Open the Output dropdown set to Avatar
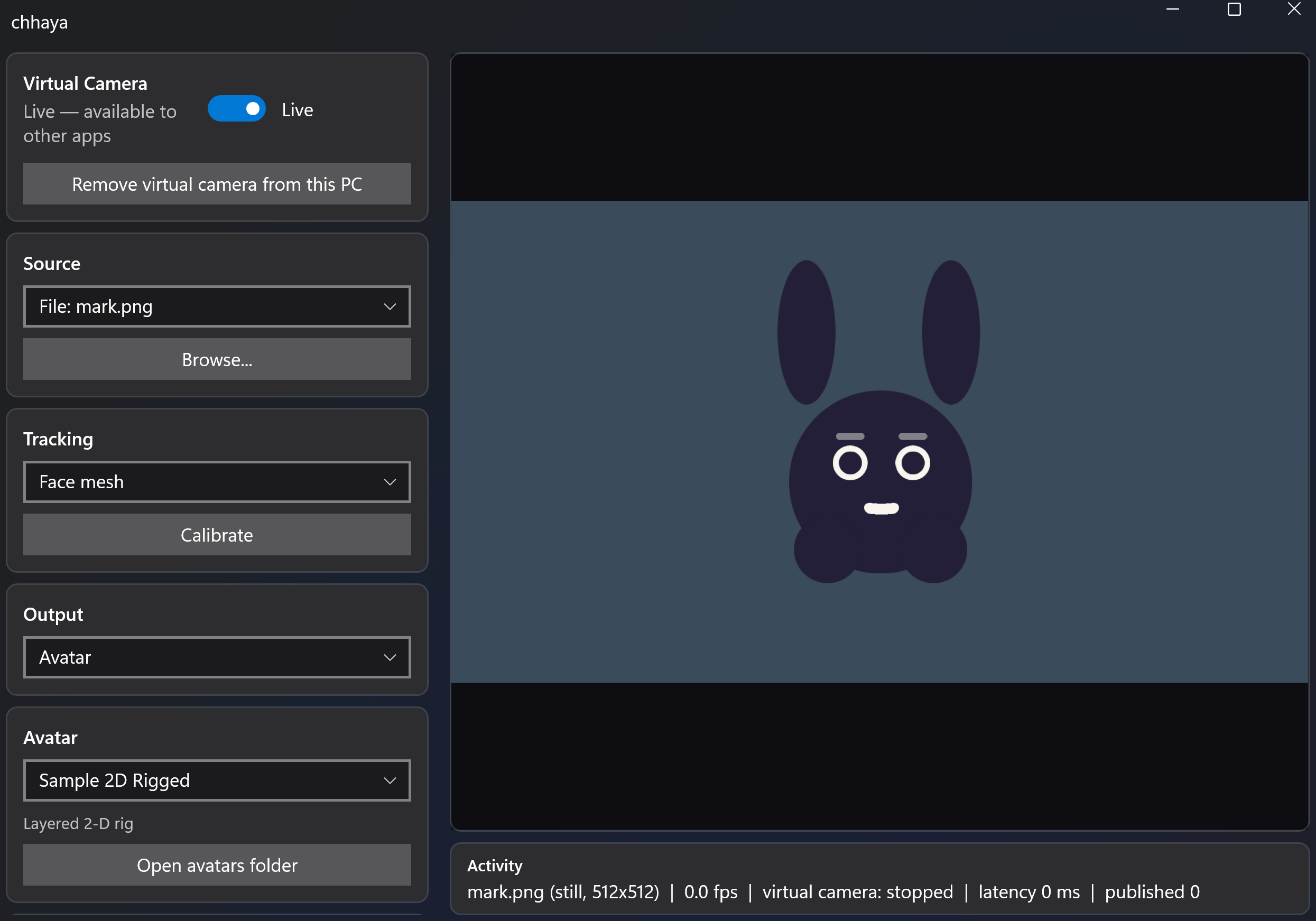This screenshot has width=1316, height=921. click(x=217, y=657)
